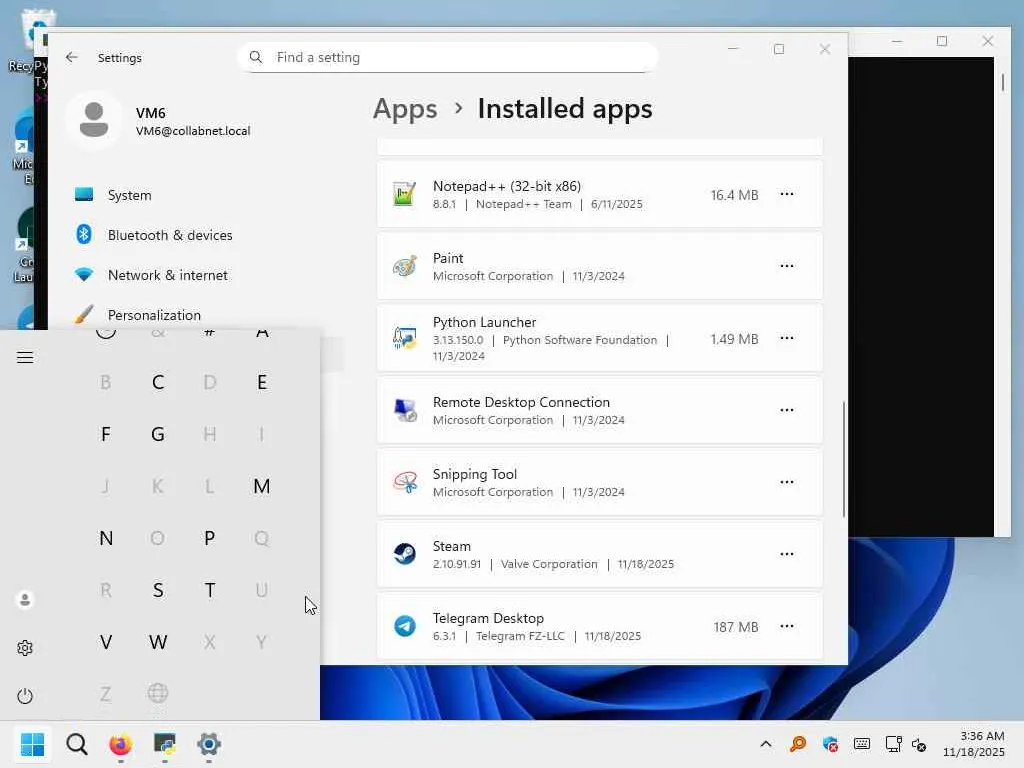Click Telegram Desktop size 187 MB
Screen dimensions: 1024x768
point(735,627)
